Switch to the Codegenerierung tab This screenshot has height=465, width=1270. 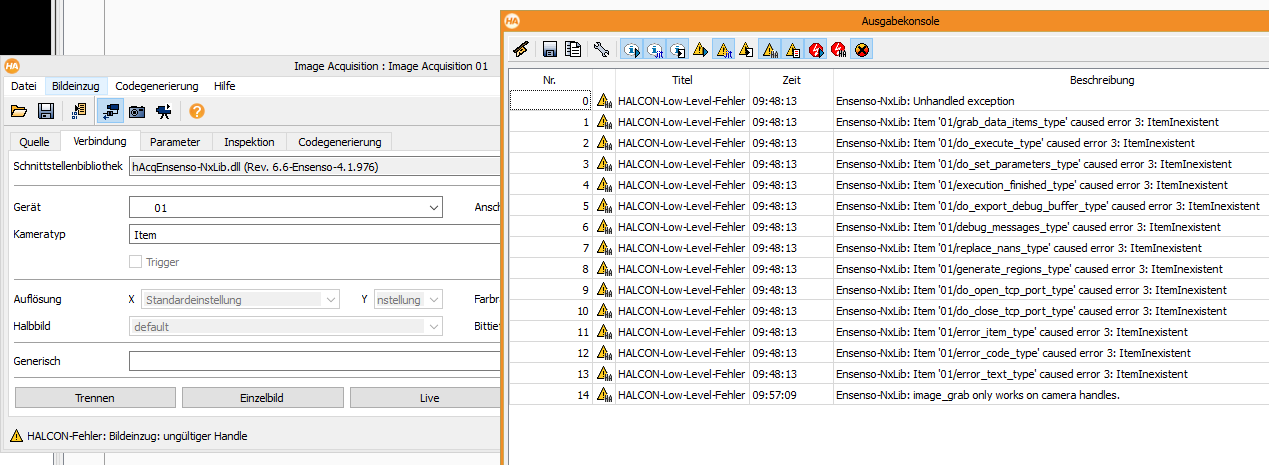(340, 142)
